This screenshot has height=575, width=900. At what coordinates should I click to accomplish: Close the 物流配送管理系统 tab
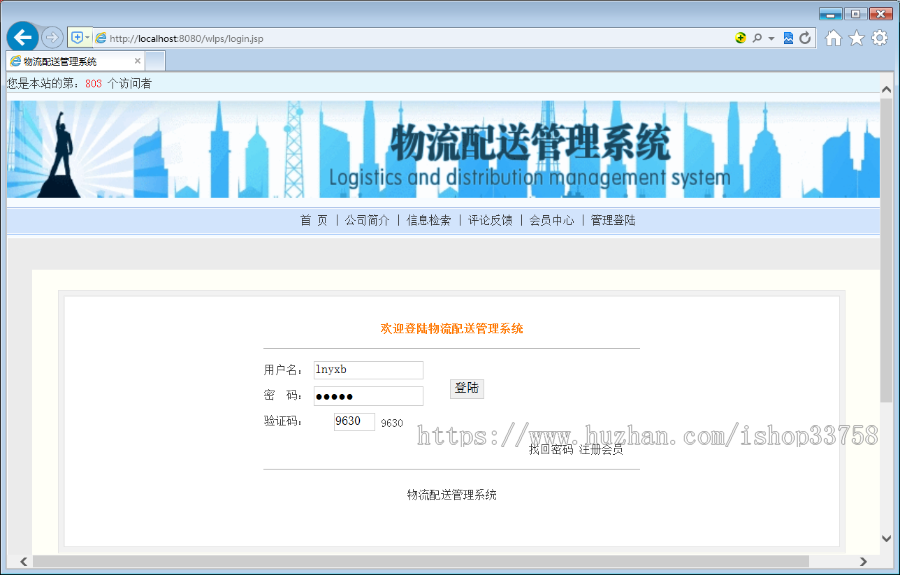click(x=137, y=61)
